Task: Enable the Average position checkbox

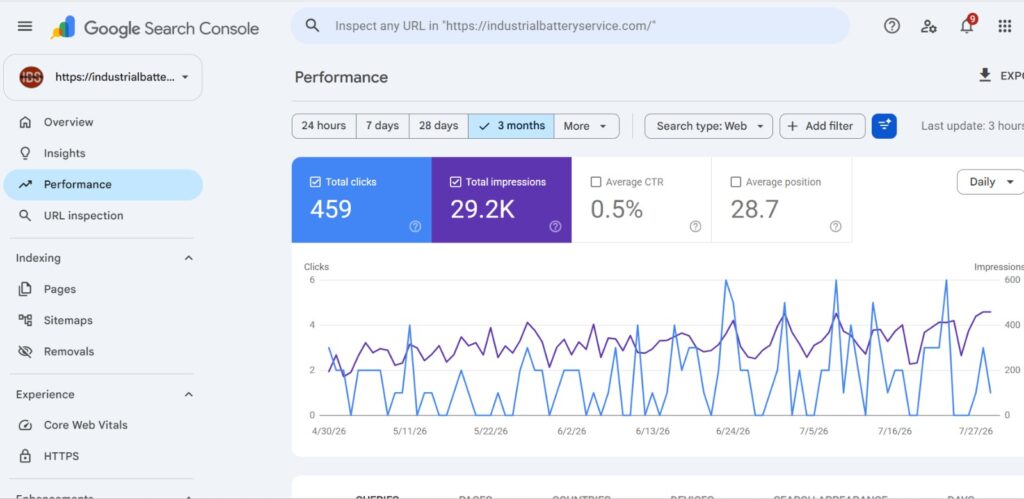Action: point(736,182)
